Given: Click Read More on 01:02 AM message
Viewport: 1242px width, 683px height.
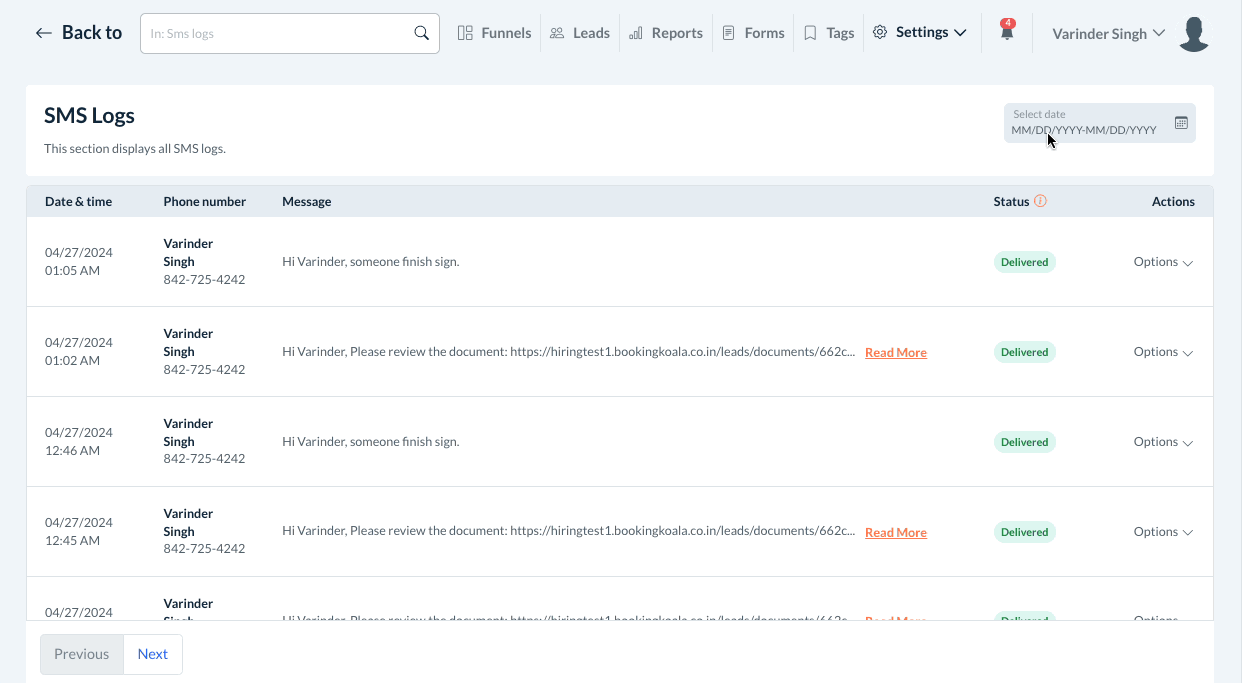Looking at the screenshot, I should pyautogui.click(x=895, y=353).
